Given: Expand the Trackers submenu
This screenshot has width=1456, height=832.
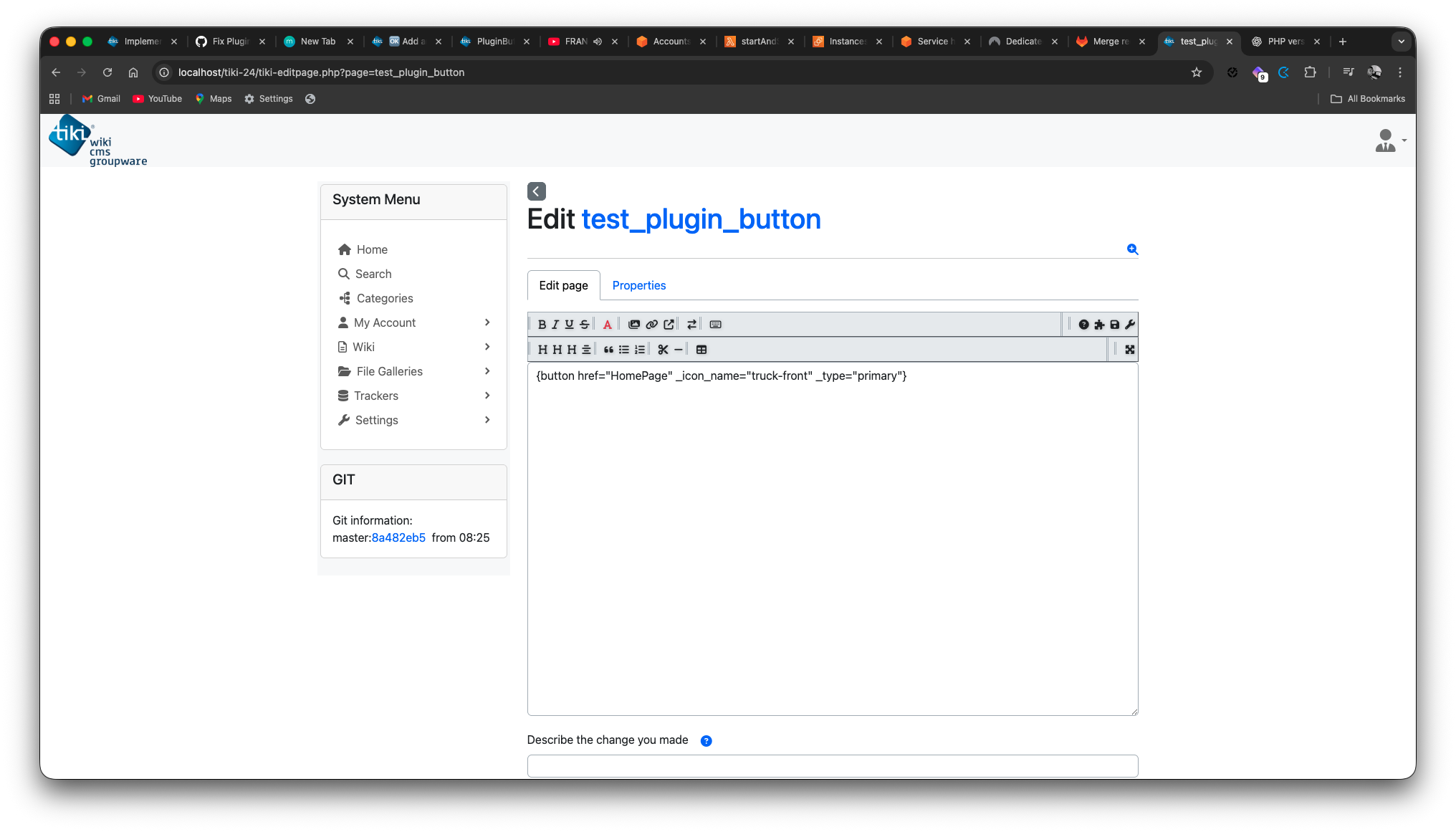Looking at the screenshot, I should point(487,396).
